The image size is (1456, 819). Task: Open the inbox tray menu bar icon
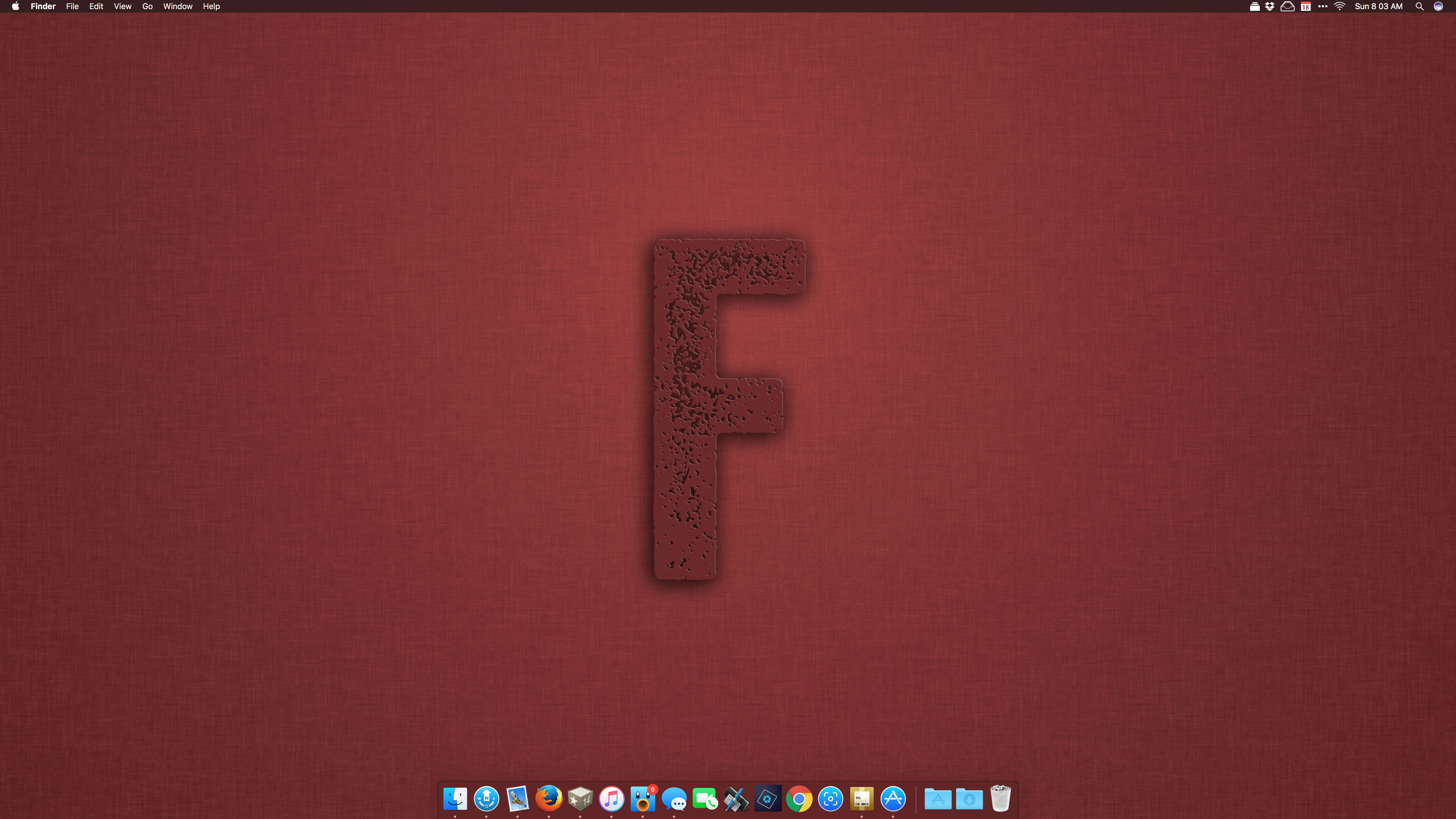tap(1288, 6)
